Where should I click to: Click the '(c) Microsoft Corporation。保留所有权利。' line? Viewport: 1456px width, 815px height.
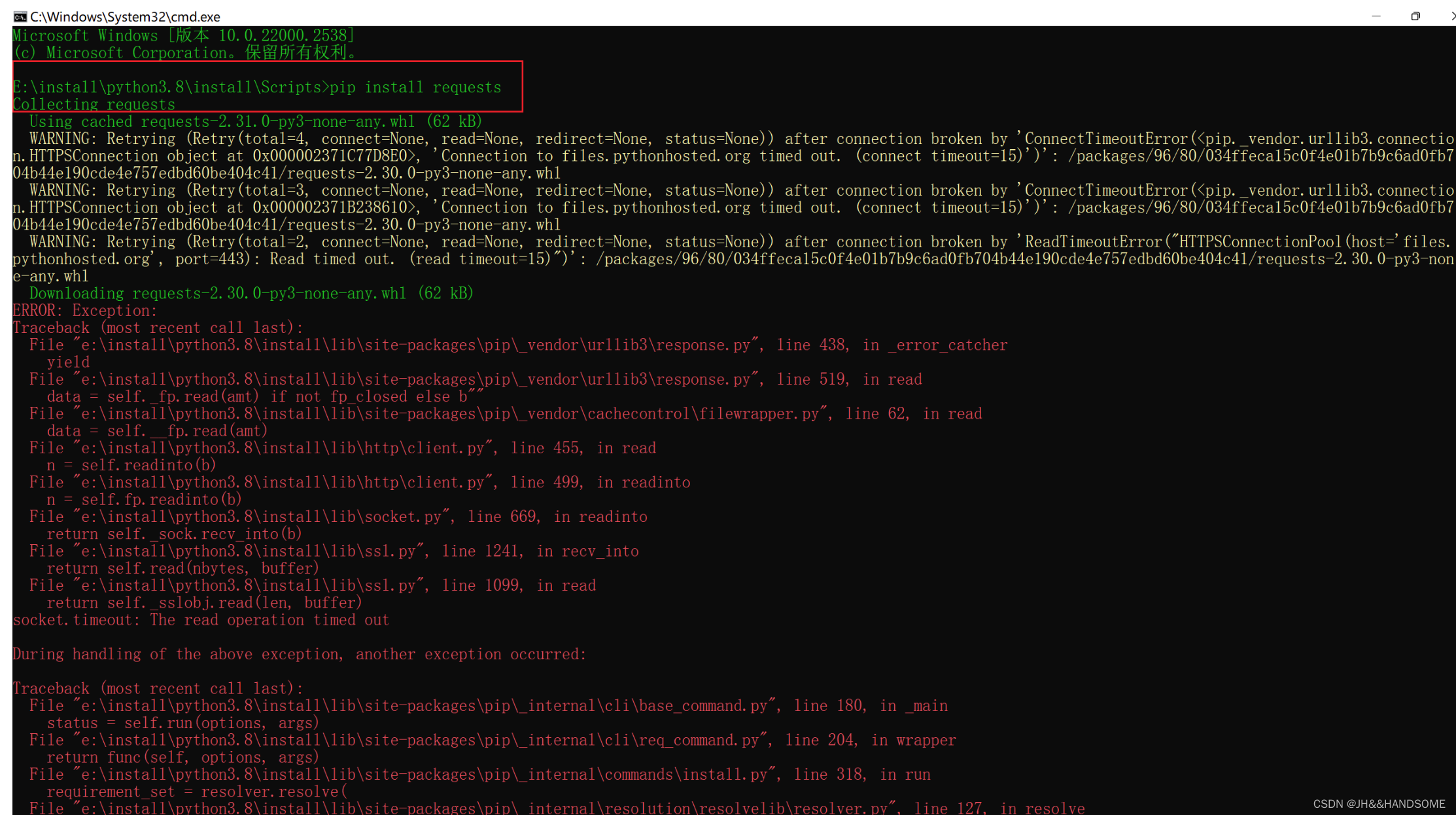[x=186, y=52]
